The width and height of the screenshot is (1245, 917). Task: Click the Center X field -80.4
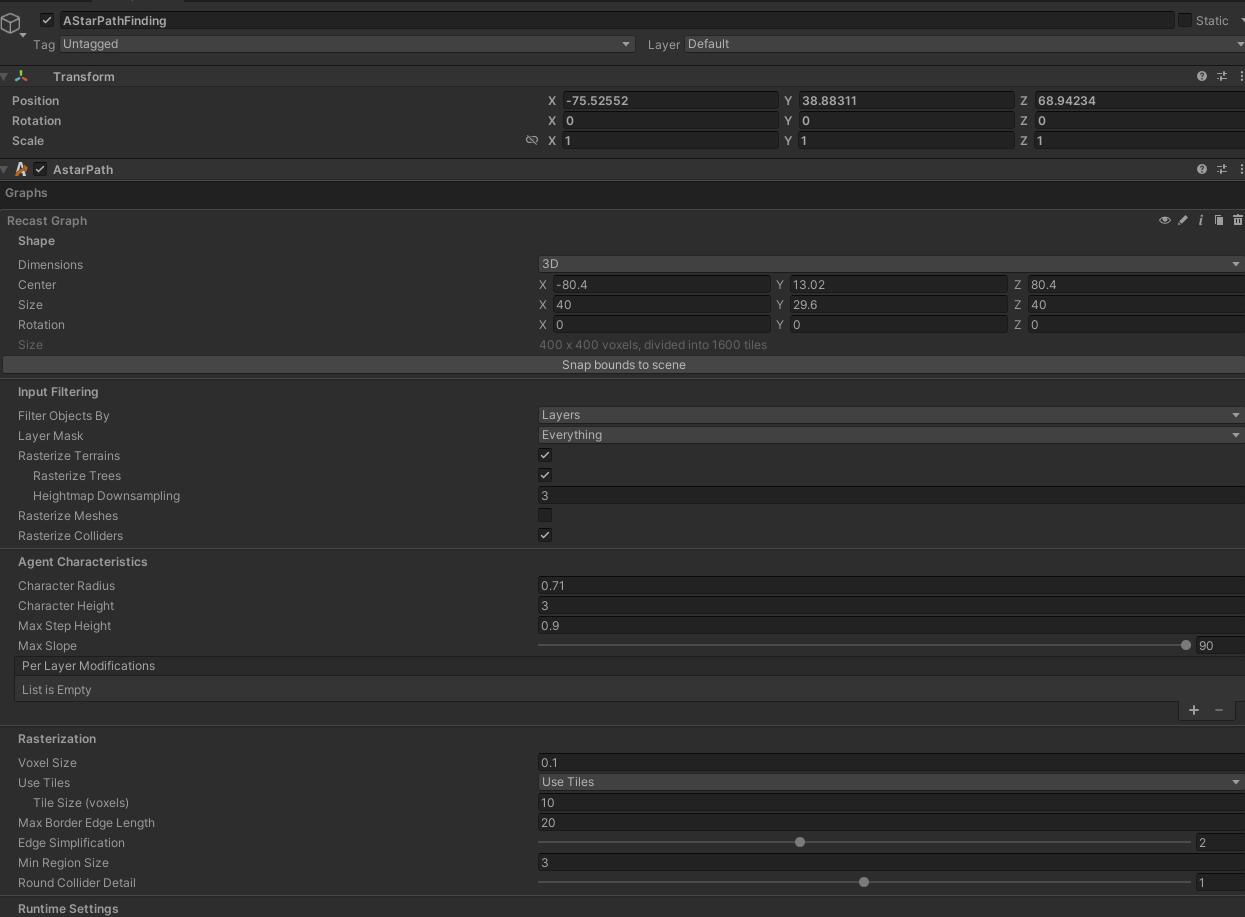(x=661, y=285)
